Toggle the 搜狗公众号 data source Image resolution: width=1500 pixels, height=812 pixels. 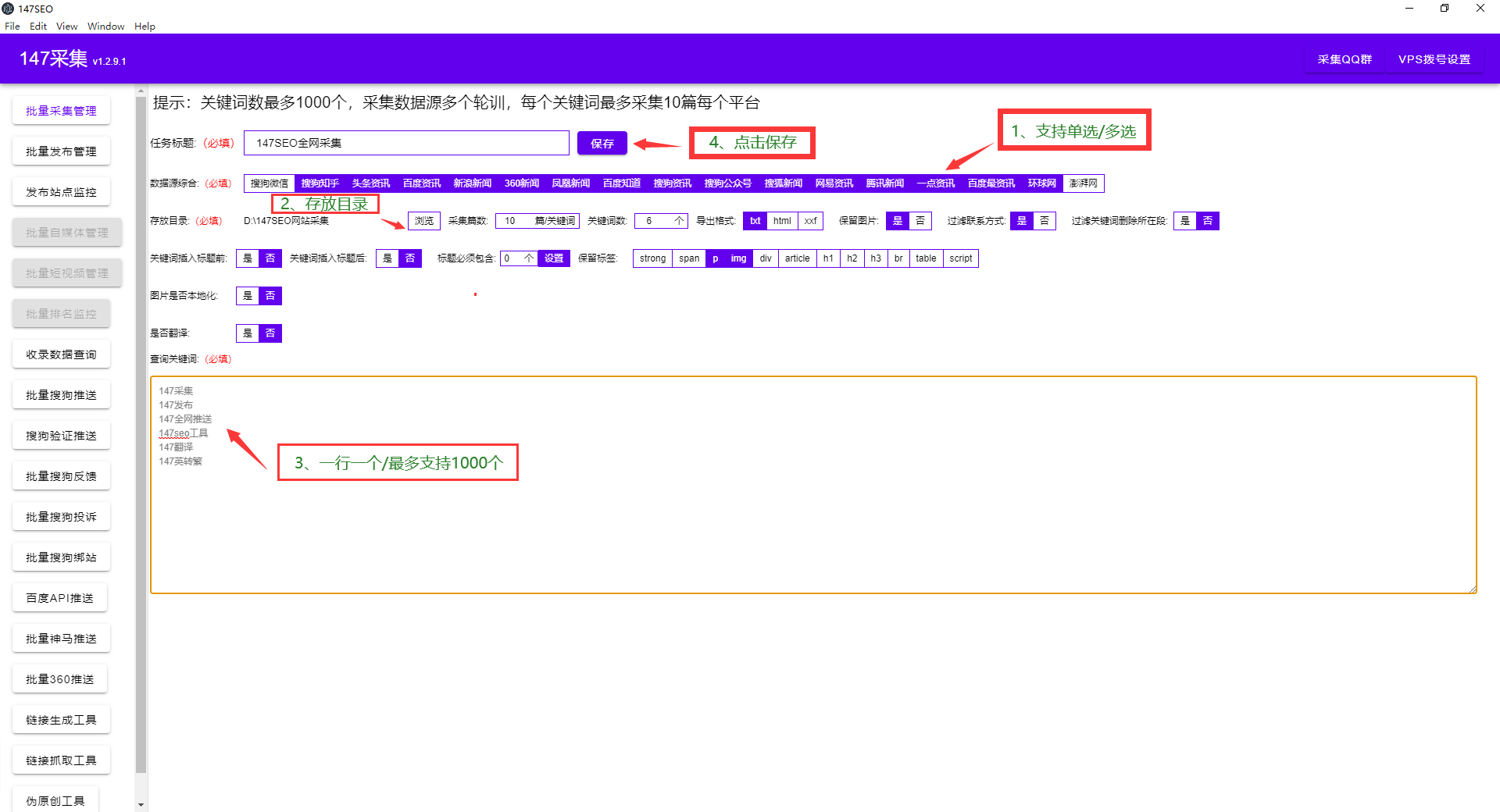[x=728, y=183]
